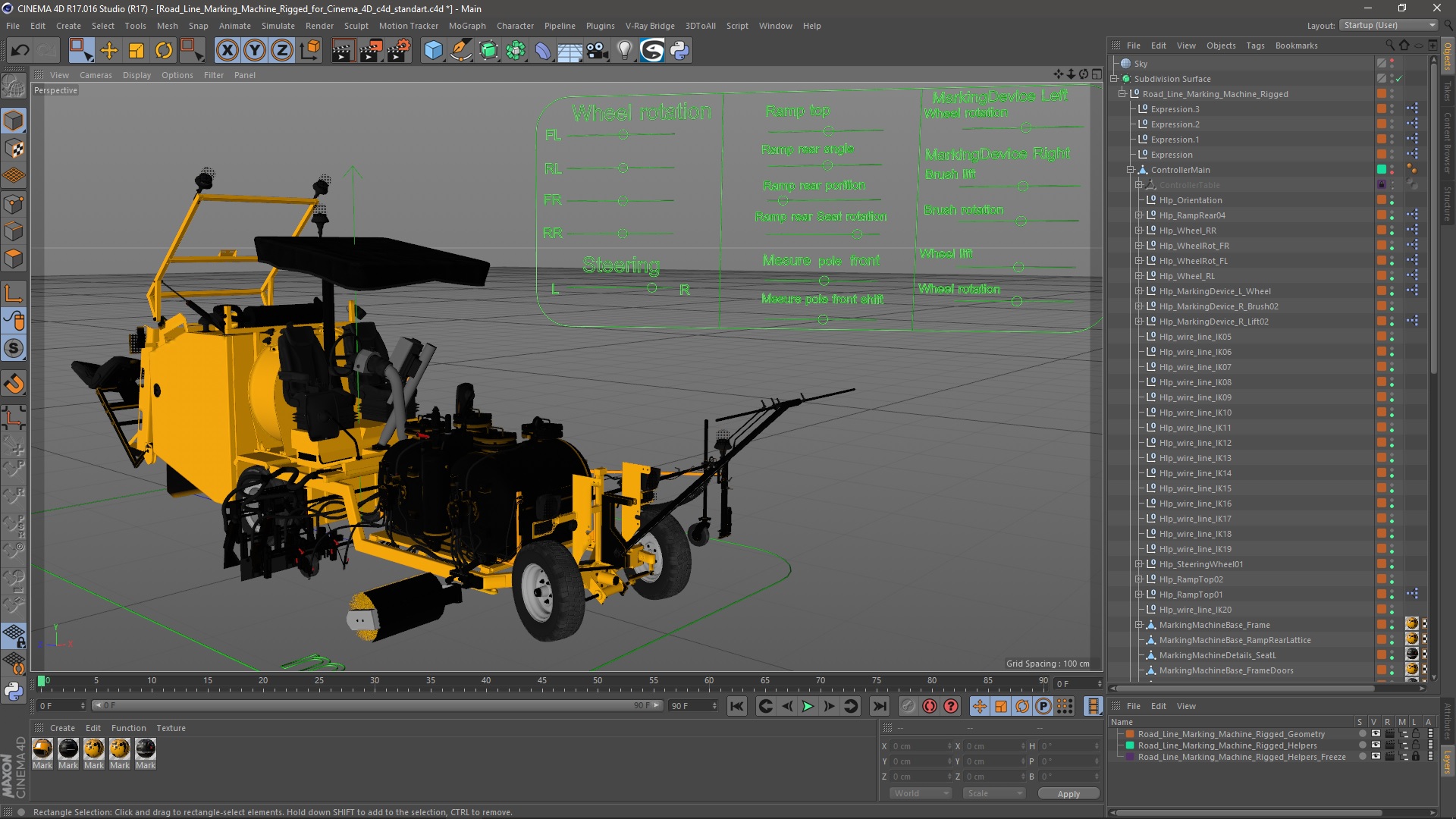This screenshot has height=819, width=1456.
Task: Open the Edit Render Settings icon
Action: 398,51
